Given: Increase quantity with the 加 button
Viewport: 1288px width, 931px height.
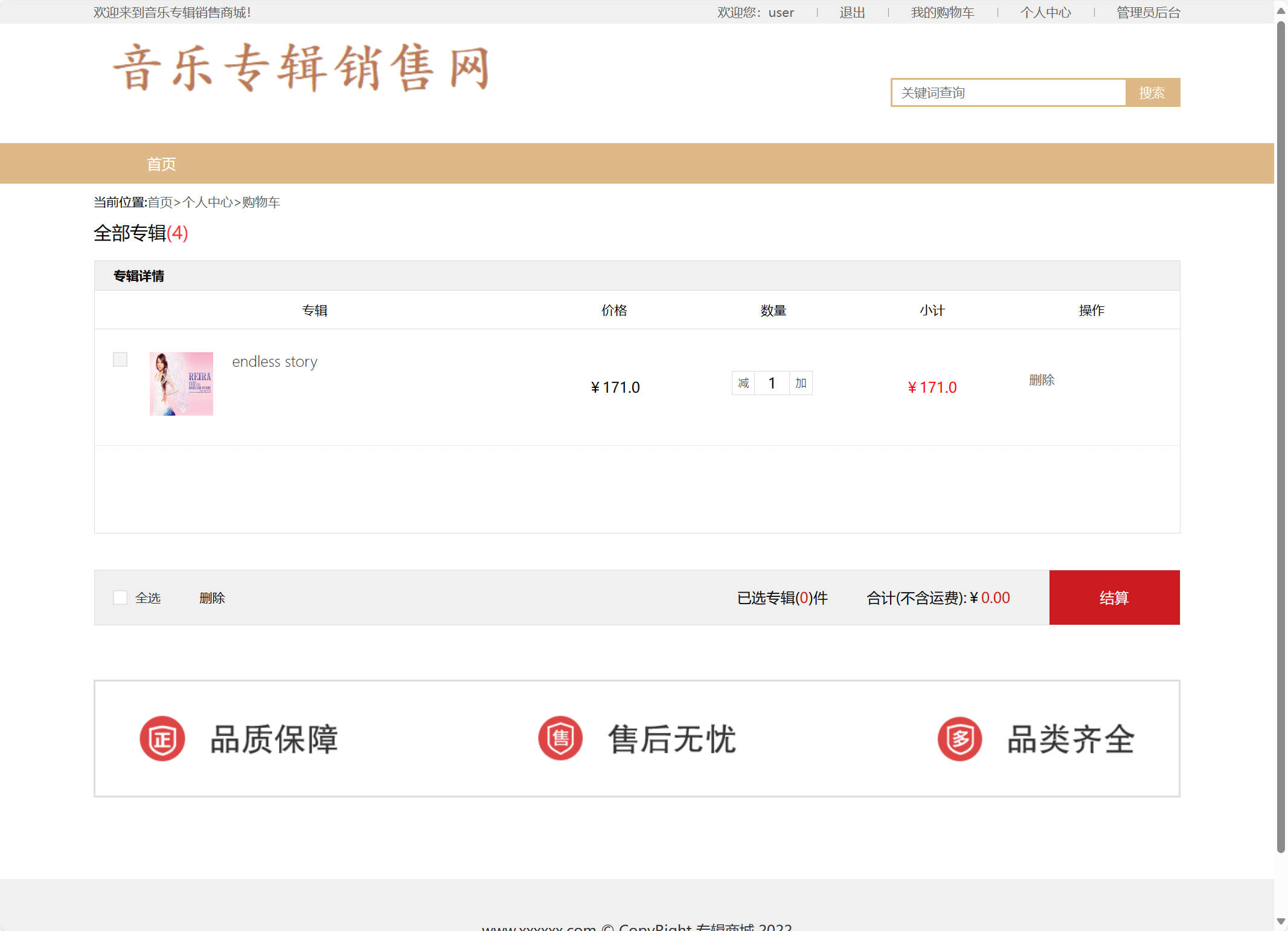Looking at the screenshot, I should [800, 383].
